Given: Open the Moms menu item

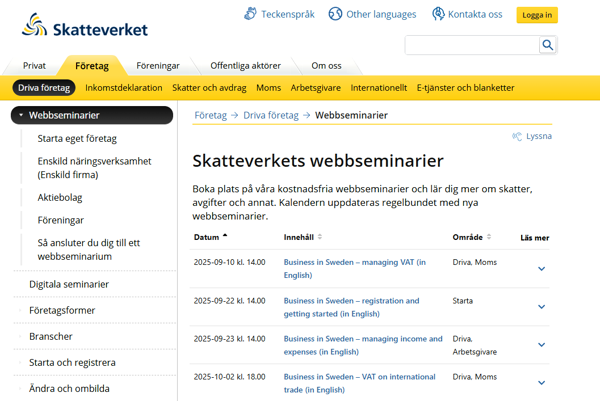Looking at the screenshot, I should [268, 88].
